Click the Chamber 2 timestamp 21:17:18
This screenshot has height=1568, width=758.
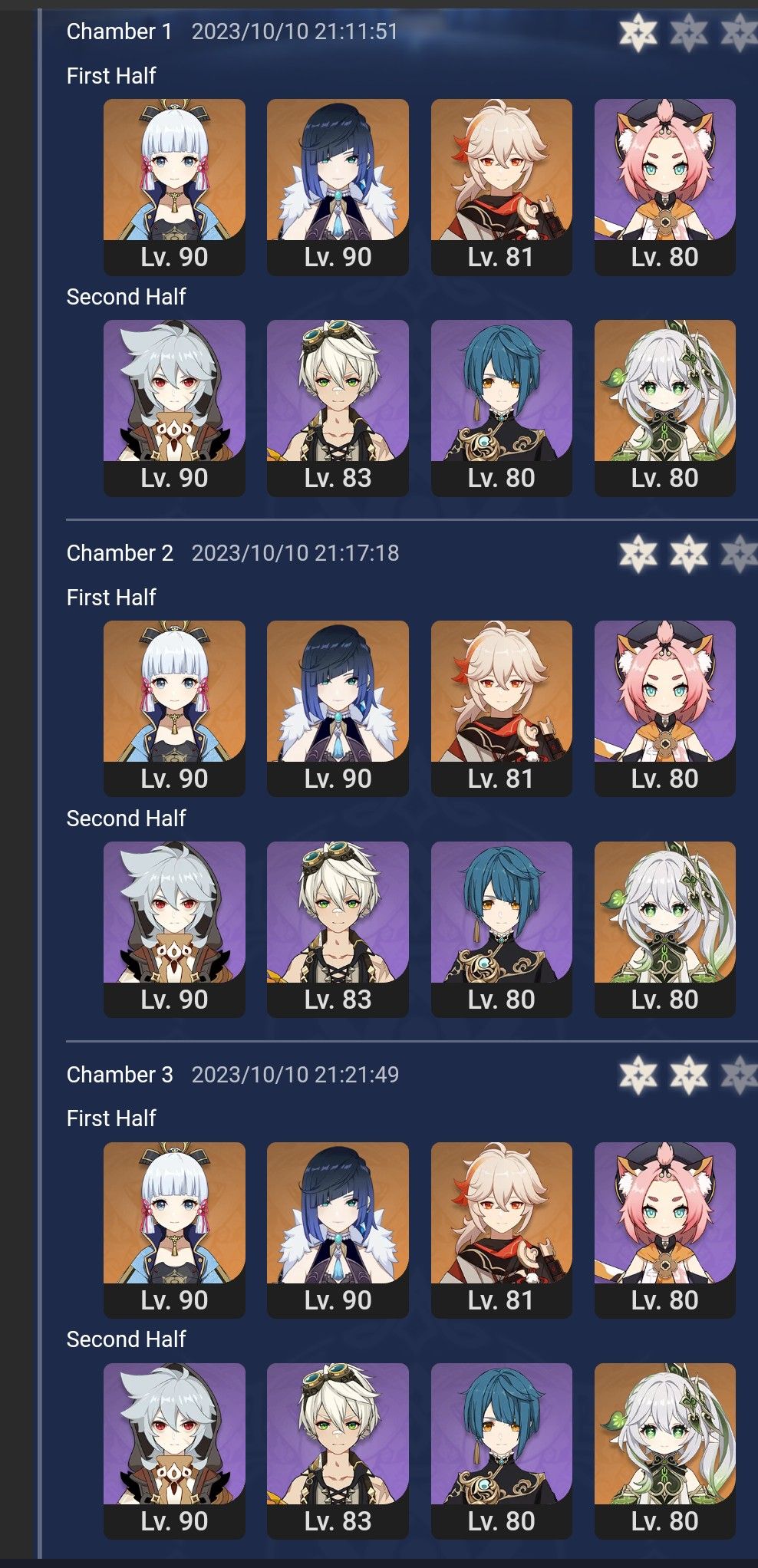(357, 553)
